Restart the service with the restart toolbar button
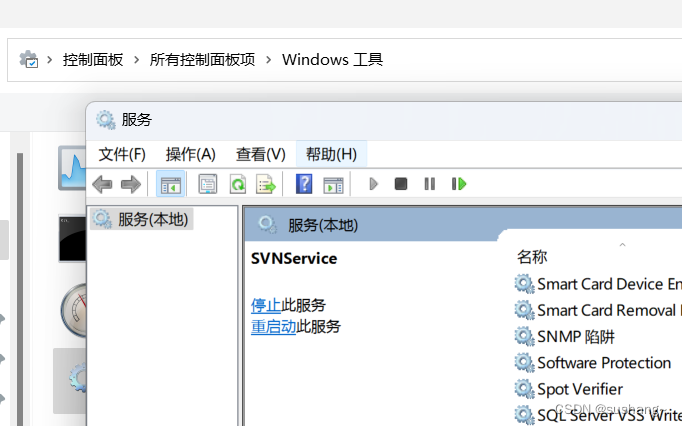Screen dimensions: 682x426 point(459,184)
